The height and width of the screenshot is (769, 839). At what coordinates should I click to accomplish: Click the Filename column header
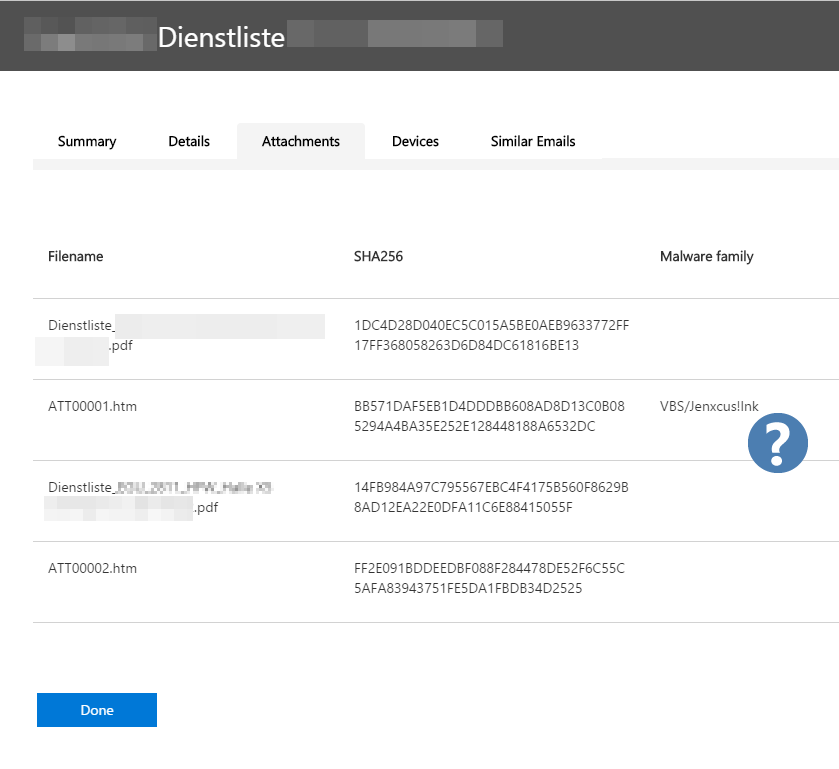point(75,256)
